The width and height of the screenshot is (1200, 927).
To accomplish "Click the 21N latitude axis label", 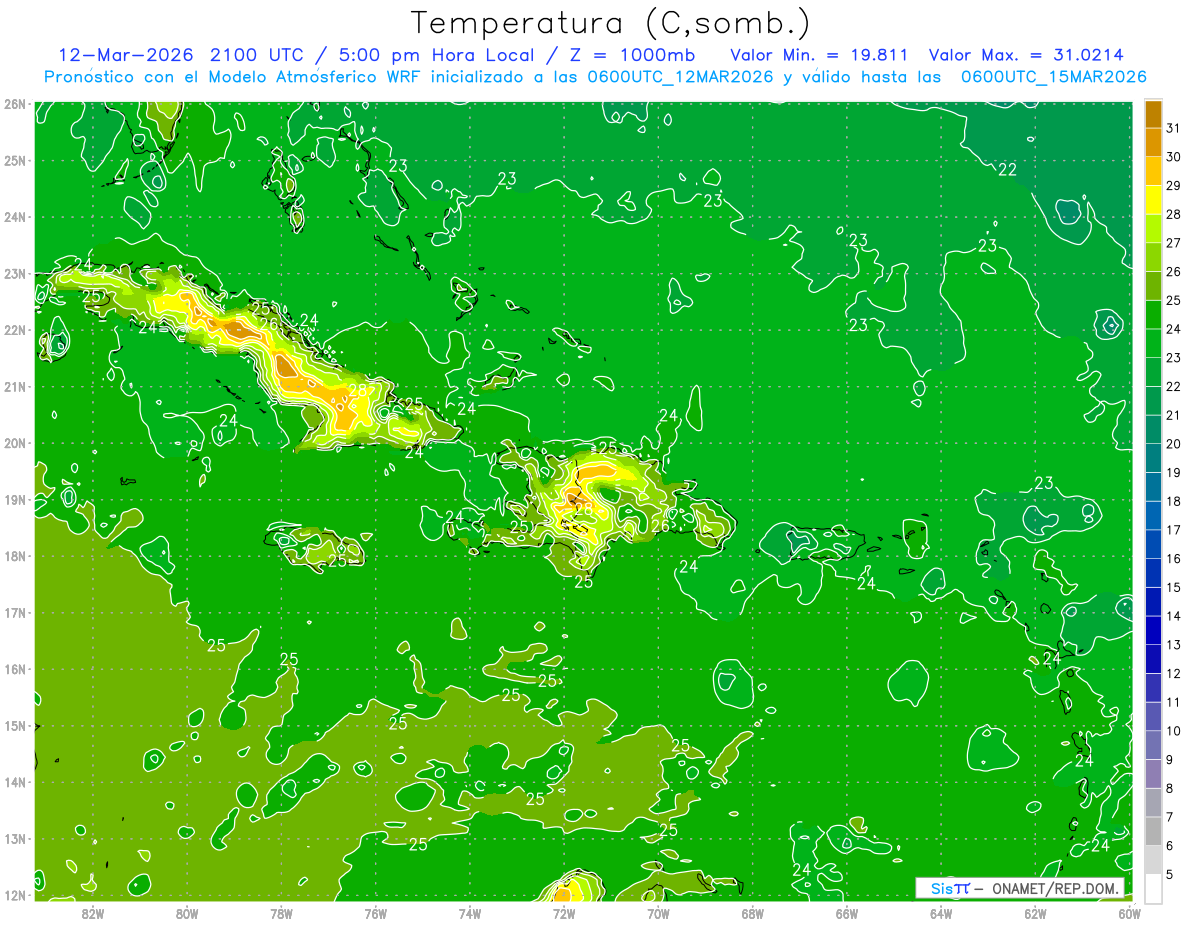I will tap(15, 386).
